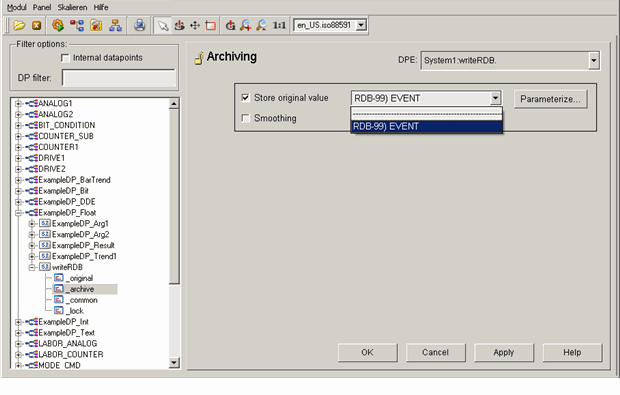
Task: Click the printer icon in the toolbar
Action: 139,25
